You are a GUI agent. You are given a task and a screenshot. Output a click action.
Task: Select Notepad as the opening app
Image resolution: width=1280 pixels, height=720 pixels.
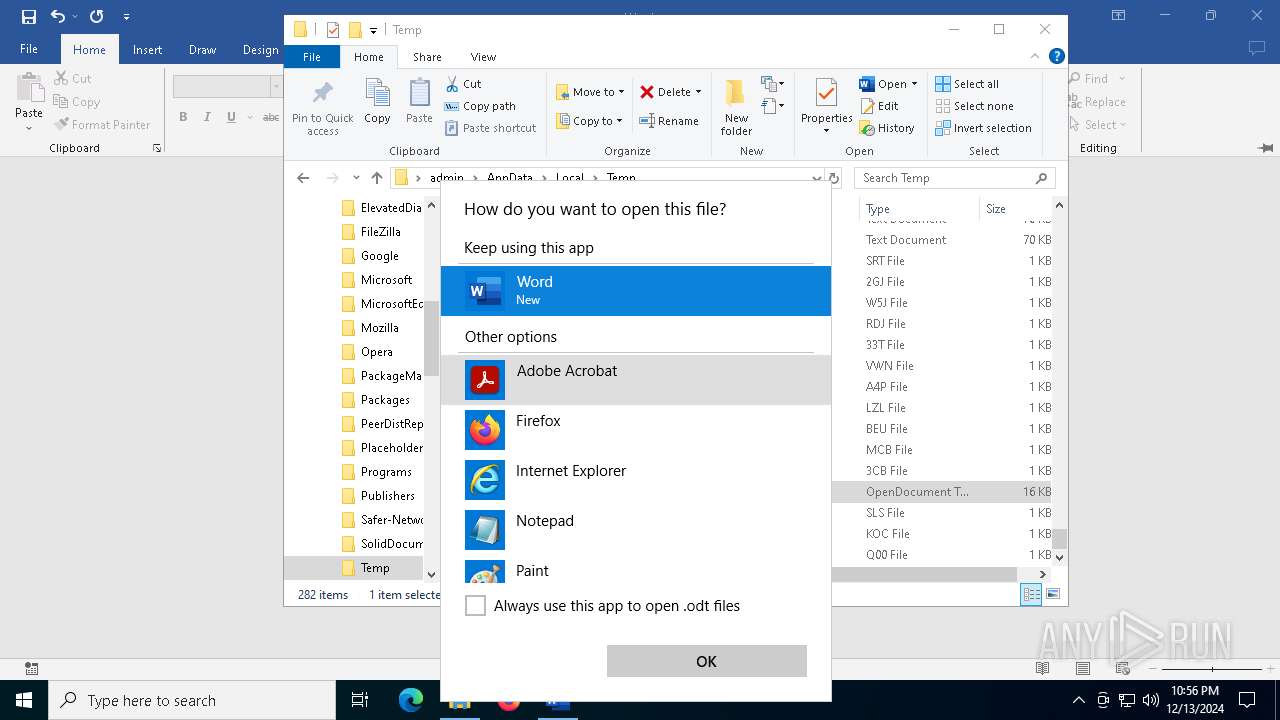pyautogui.click(x=636, y=530)
